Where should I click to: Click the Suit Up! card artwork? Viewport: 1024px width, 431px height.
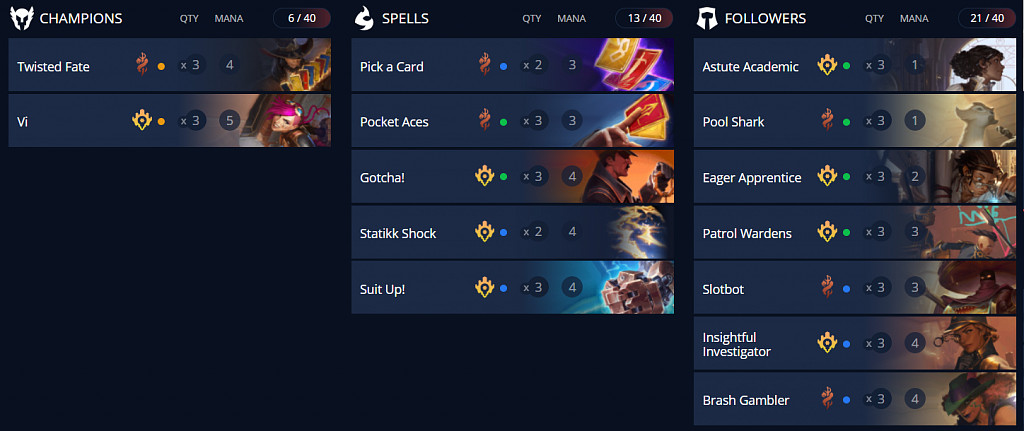632,288
